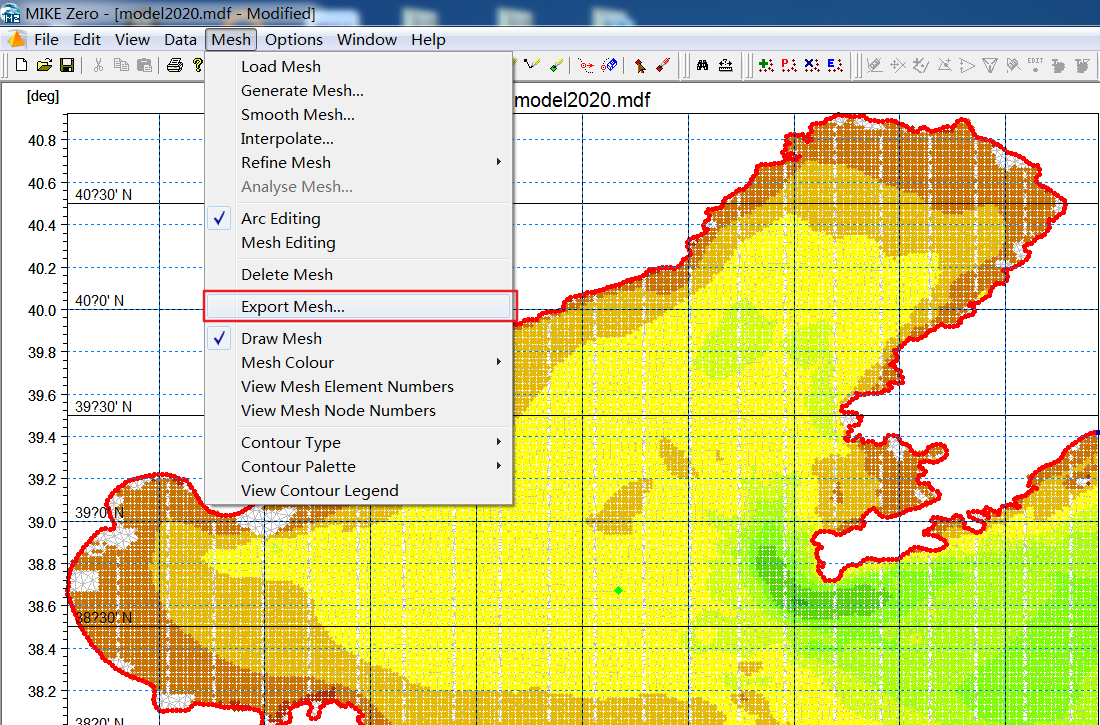Click the Open folder icon

(x=44, y=66)
